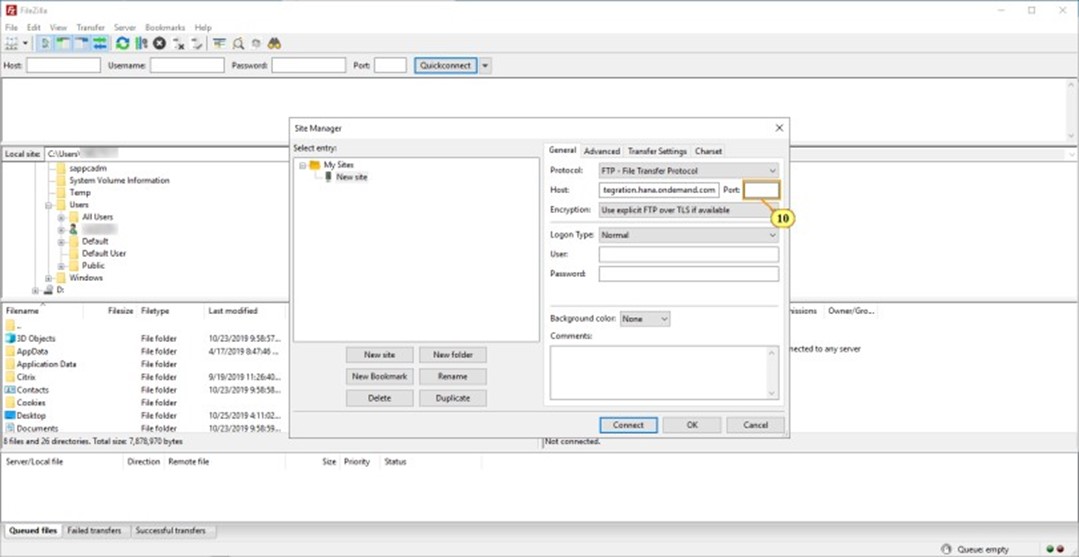Open the directory listing filters icon

coord(219,44)
